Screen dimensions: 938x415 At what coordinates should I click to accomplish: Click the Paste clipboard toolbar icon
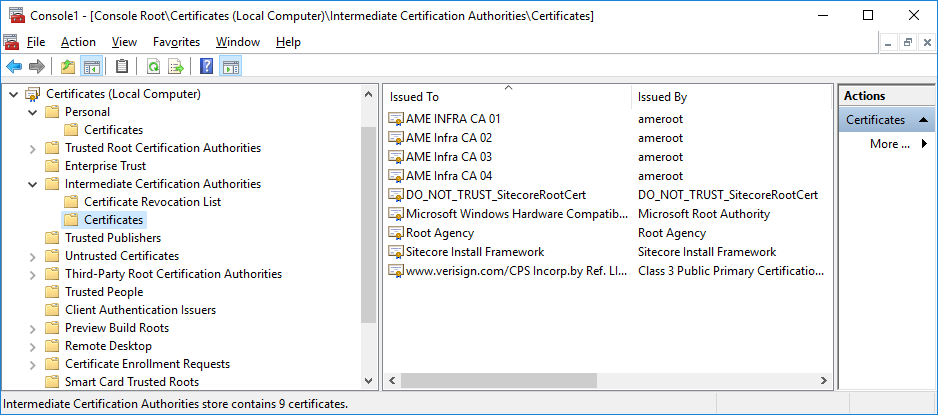122,67
